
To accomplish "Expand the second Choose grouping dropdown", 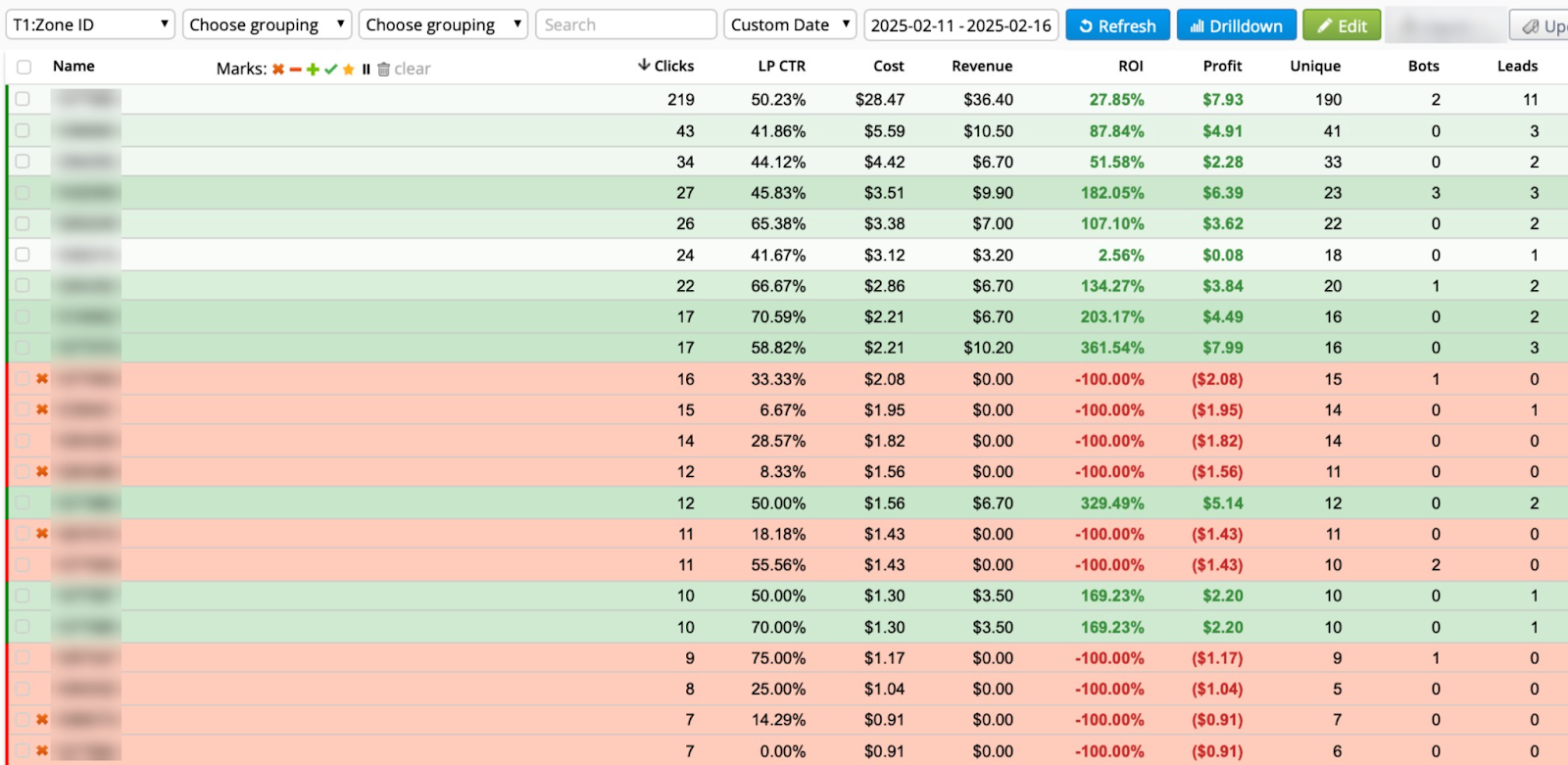I will (443, 24).
